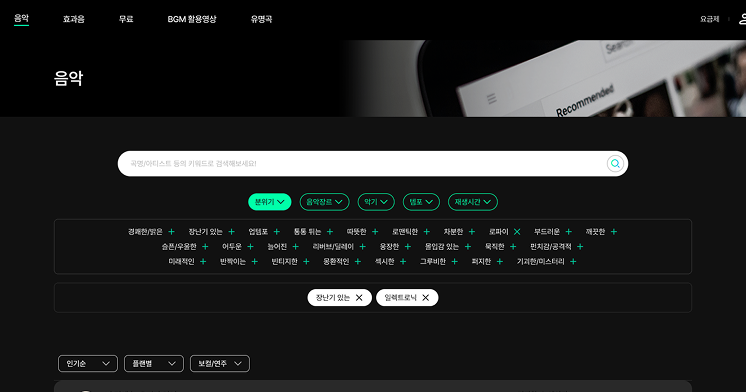Click plus next to 통통 튀는
746x392 pixels.
point(330,232)
